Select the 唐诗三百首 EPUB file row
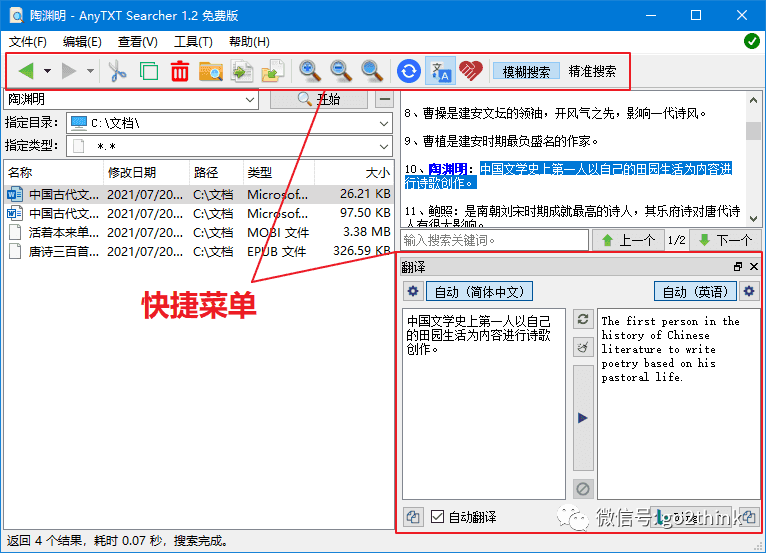This screenshot has width=766, height=553. 198,252
